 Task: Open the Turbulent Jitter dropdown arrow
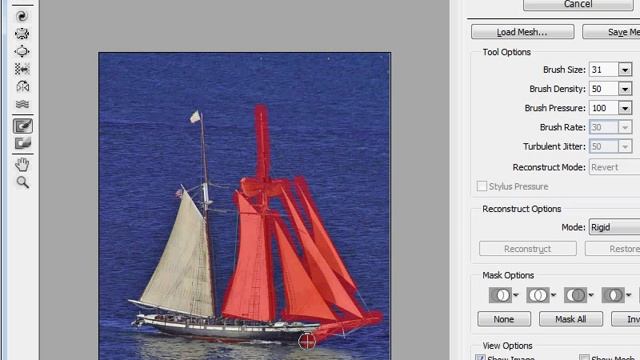click(625, 146)
